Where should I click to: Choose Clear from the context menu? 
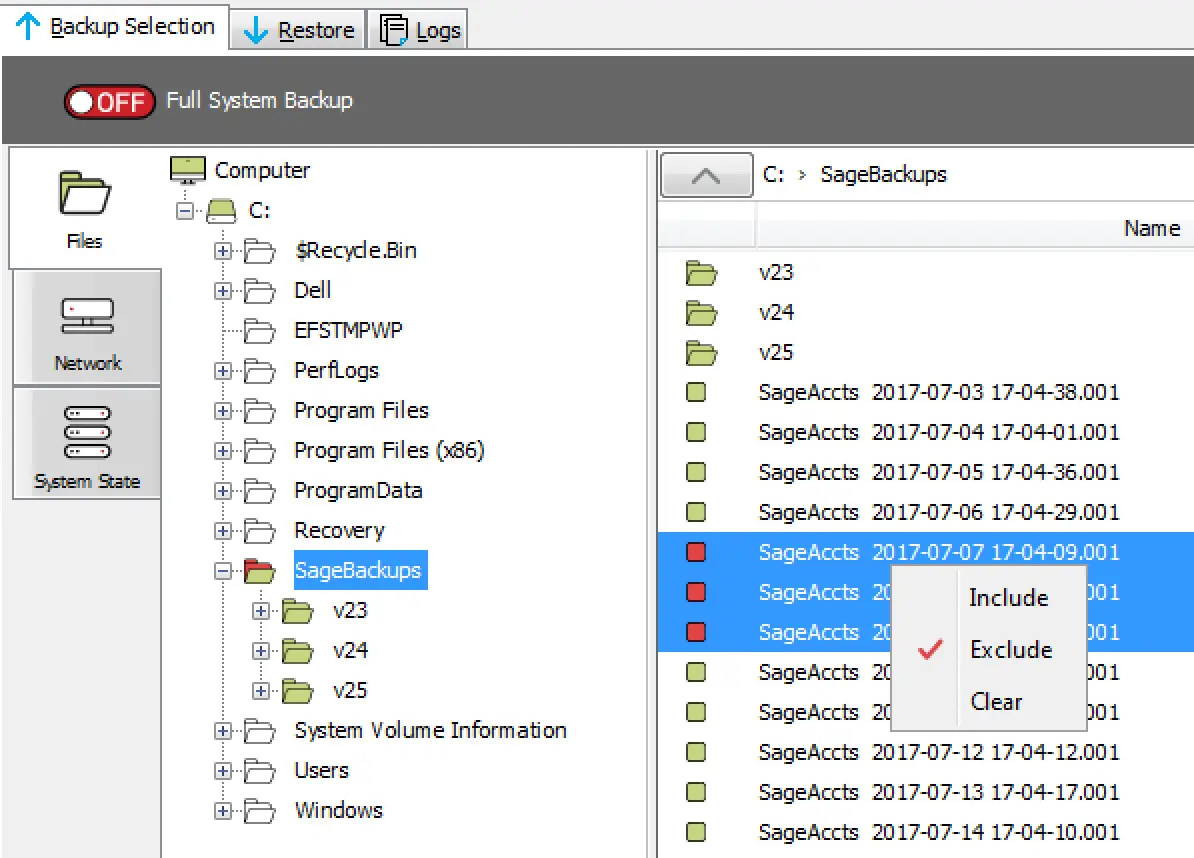point(988,701)
